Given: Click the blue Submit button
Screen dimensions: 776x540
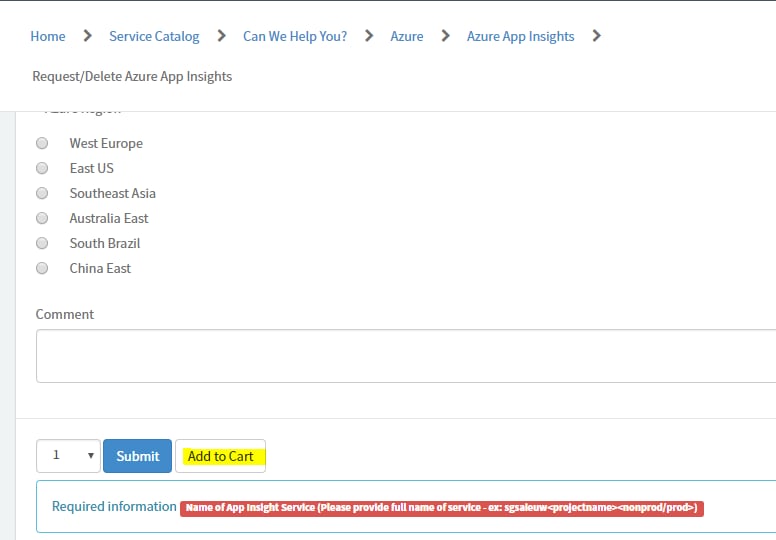Looking at the screenshot, I should [x=138, y=456].
